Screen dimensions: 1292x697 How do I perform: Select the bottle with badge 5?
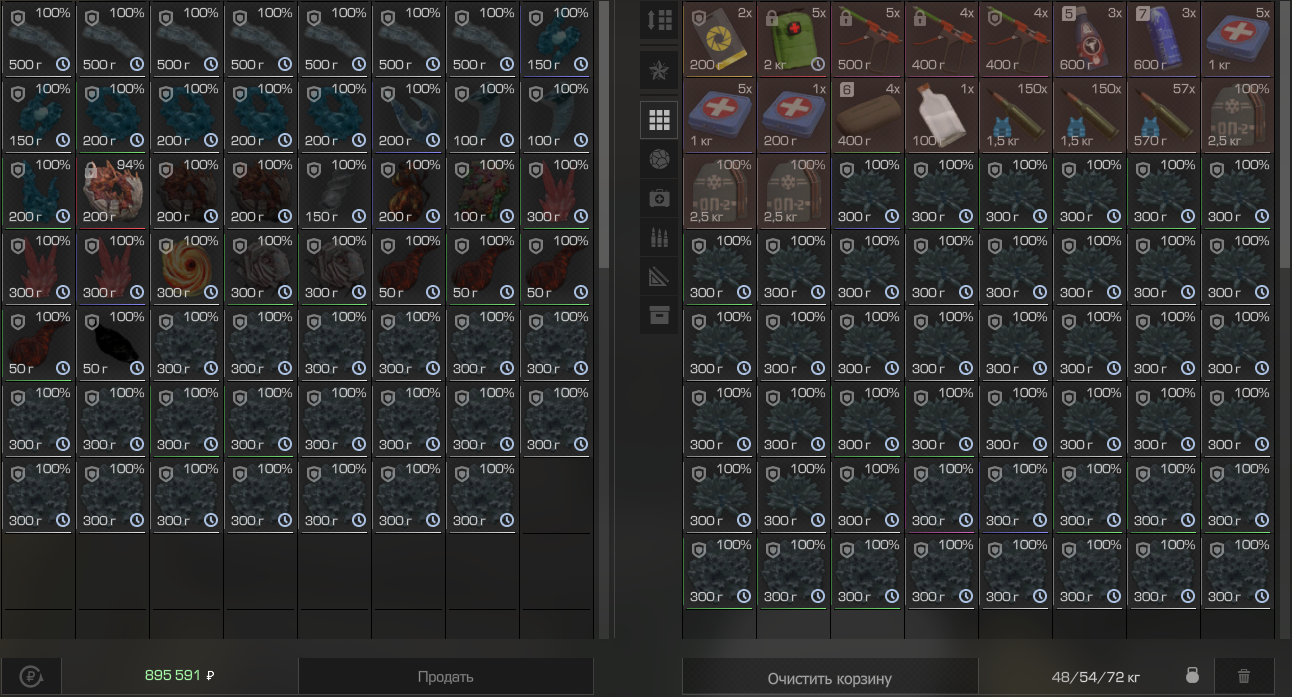pos(1089,39)
